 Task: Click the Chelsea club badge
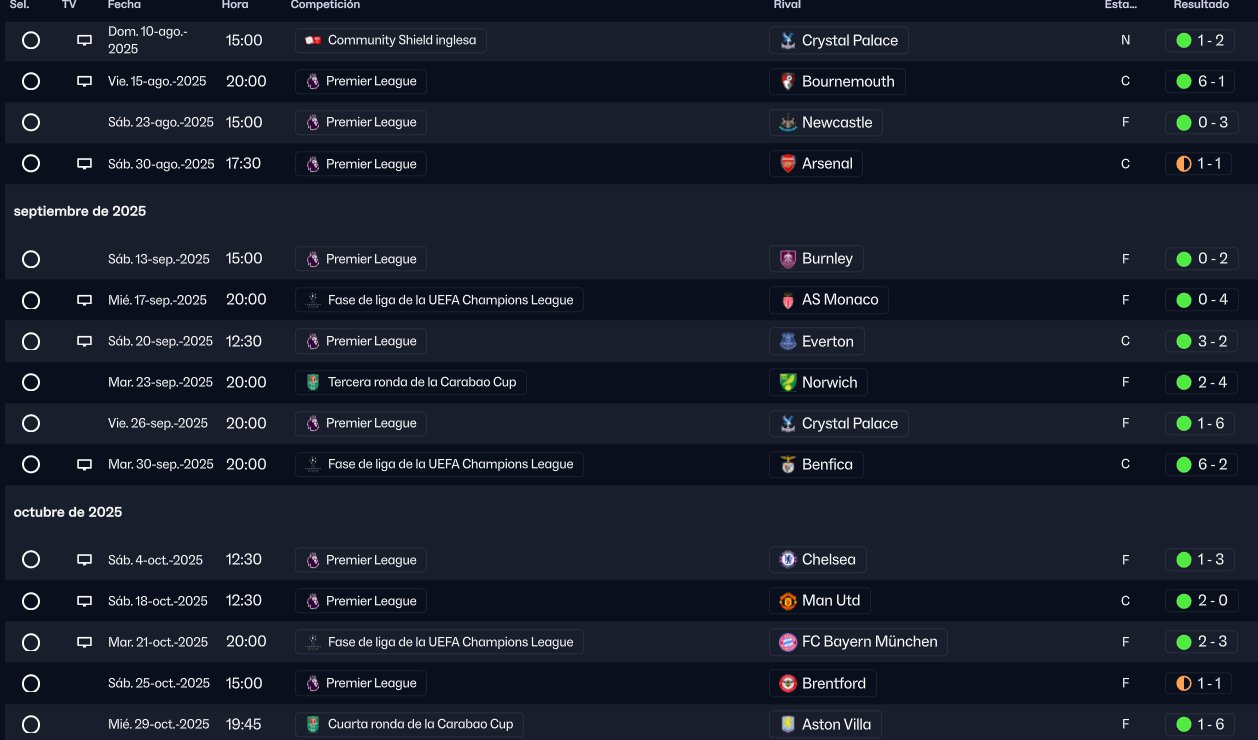coord(788,560)
